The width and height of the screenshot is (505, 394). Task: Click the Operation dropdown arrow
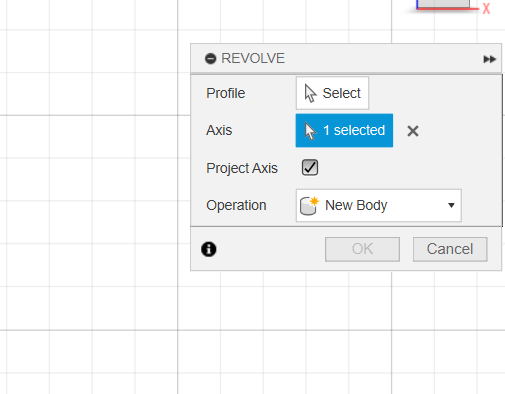point(451,205)
